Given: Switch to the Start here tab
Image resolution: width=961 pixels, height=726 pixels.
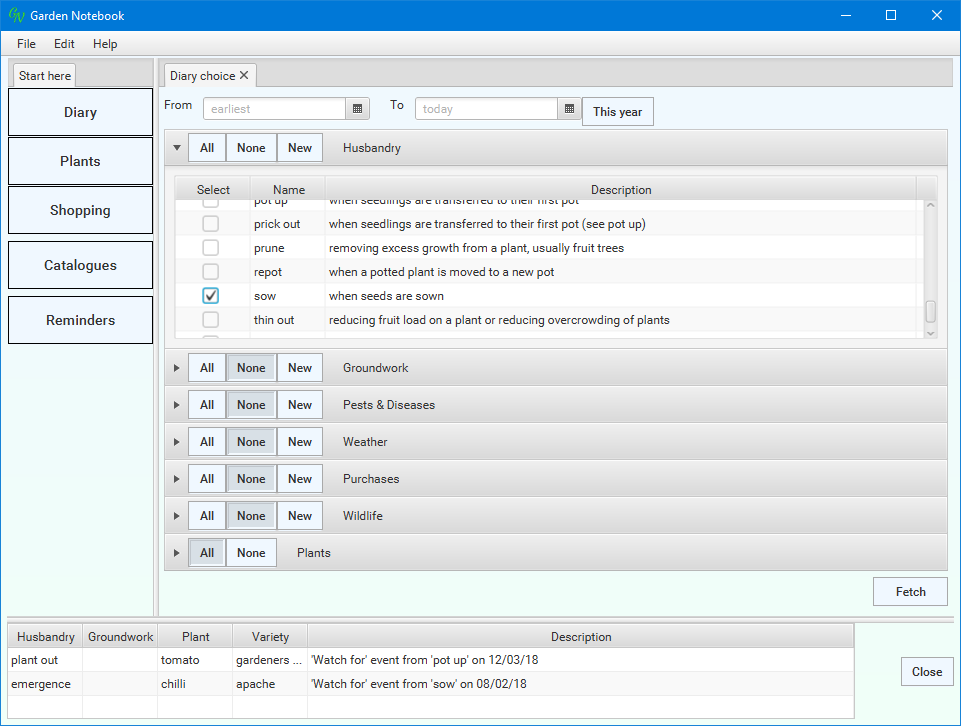Looking at the screenshot, I should (45, 76).
